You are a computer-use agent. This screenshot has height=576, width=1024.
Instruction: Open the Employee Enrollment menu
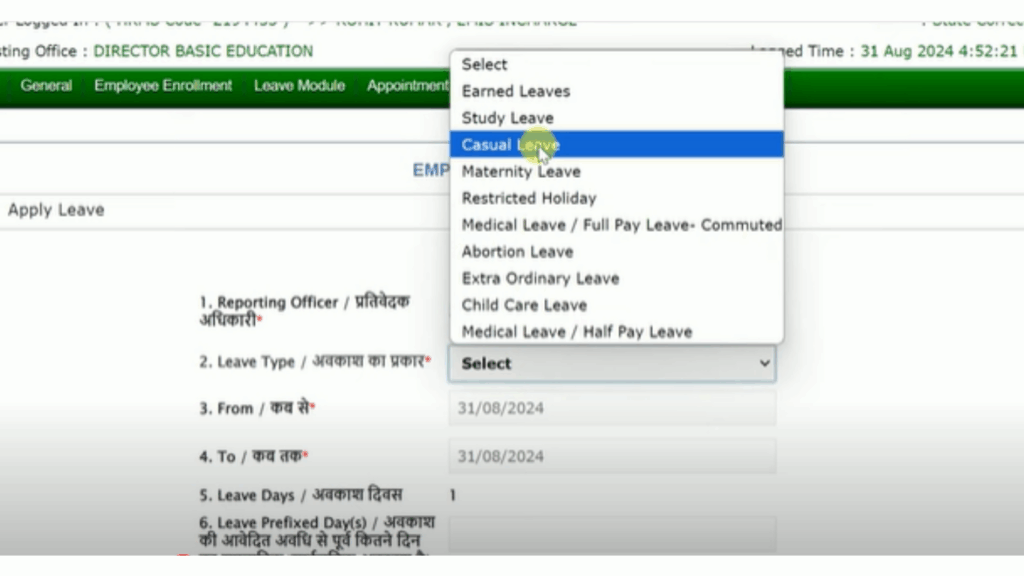coord(163,86)
